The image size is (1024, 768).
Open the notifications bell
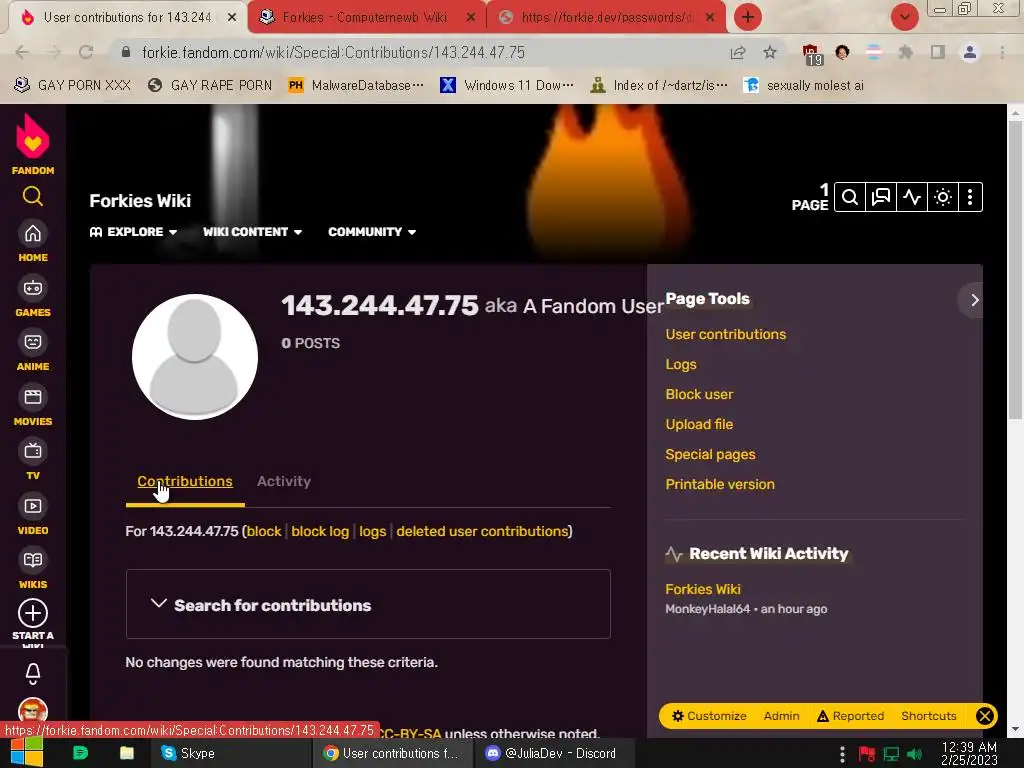pyautogui.click(x=33, y=673)
